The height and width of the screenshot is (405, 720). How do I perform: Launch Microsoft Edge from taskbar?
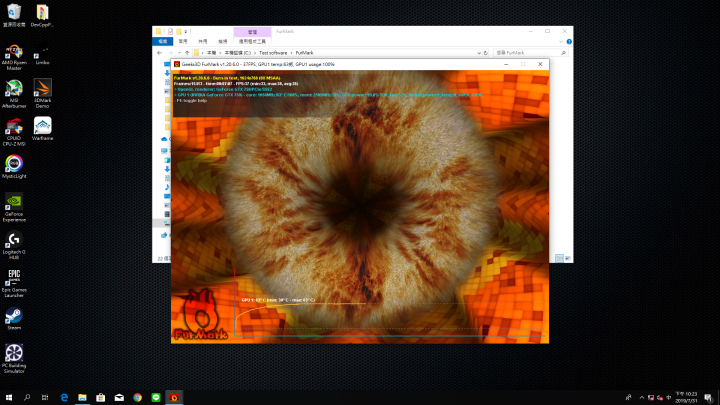(x=64, y=398)
